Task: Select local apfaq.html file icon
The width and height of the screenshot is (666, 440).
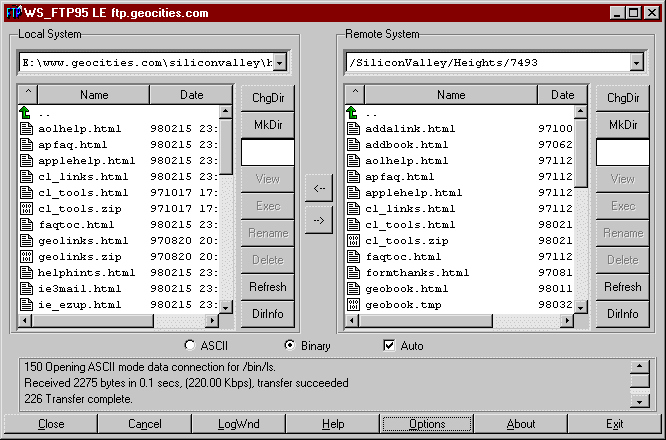Action: click(26, 144)
